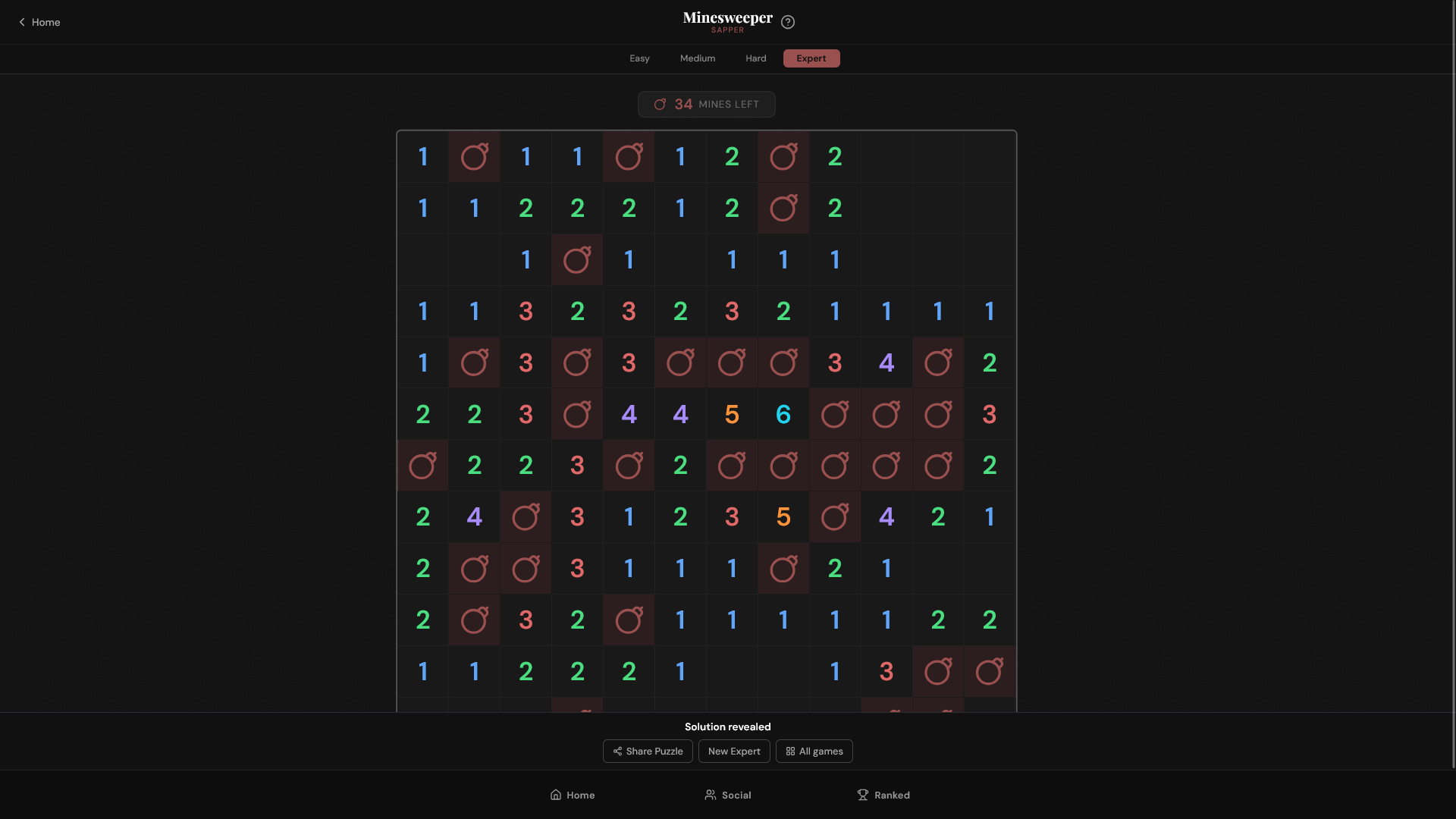The image size is (1456, 819).
Task: Click the page's vertical scrollbar
Action: [1452, 379]
